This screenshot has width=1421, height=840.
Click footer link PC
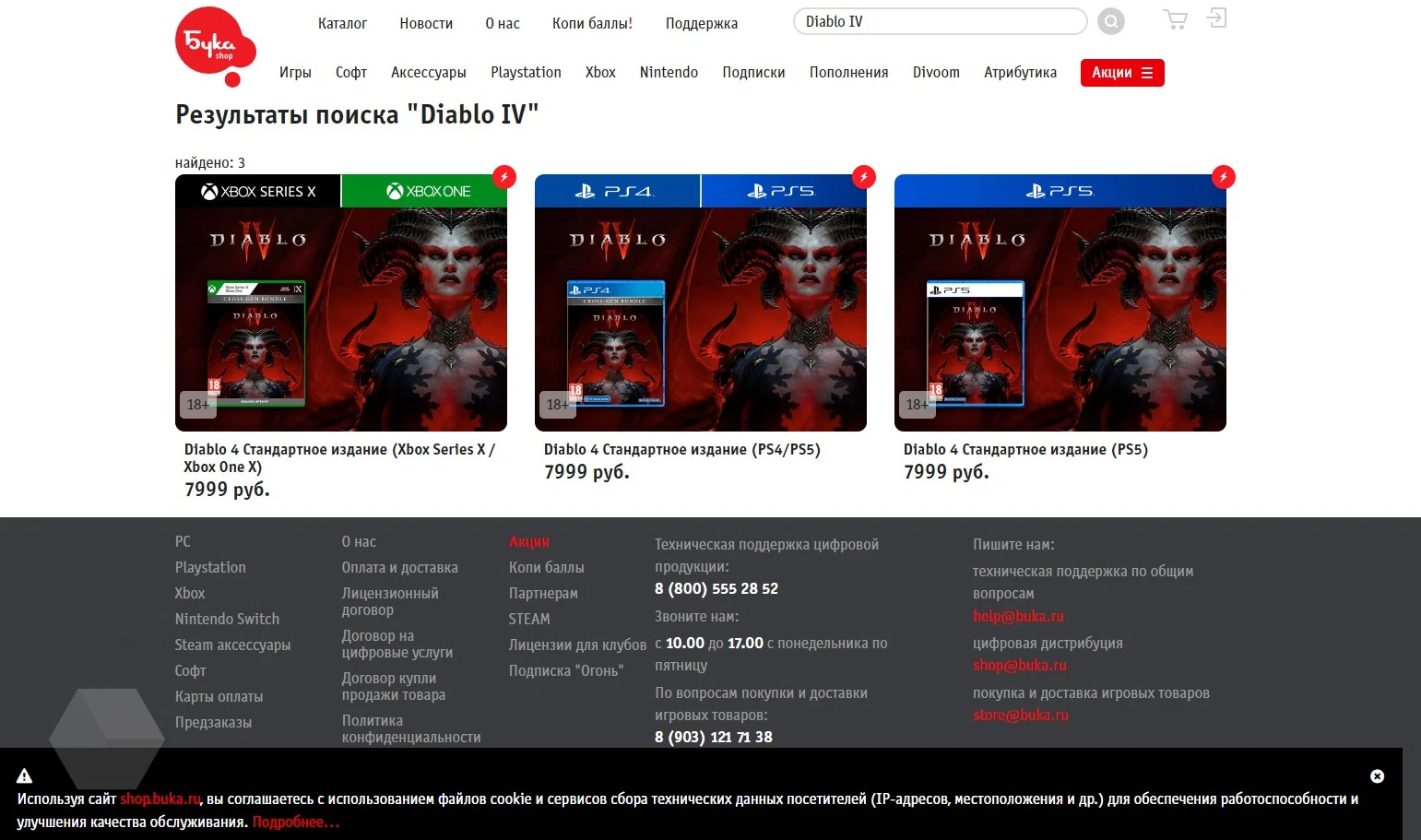(x=183, y=542)
